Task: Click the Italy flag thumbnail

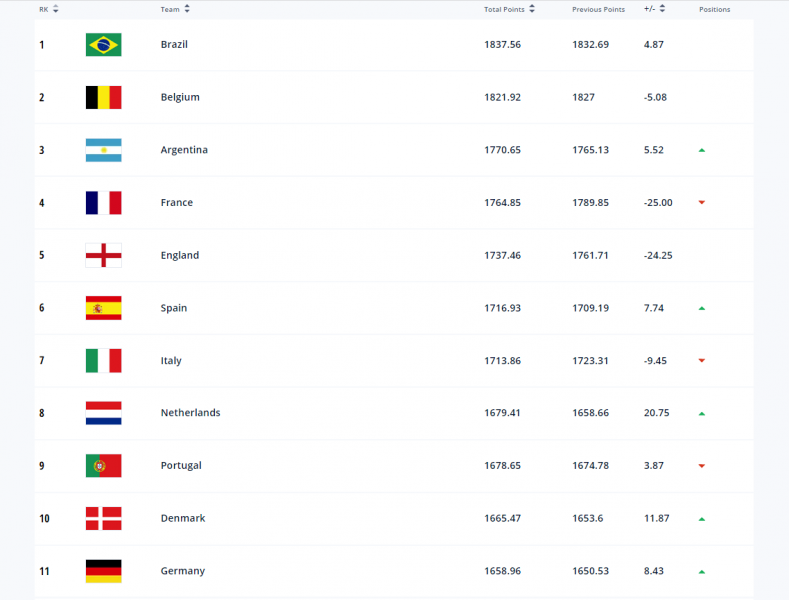Action: (x=103, y=360)
